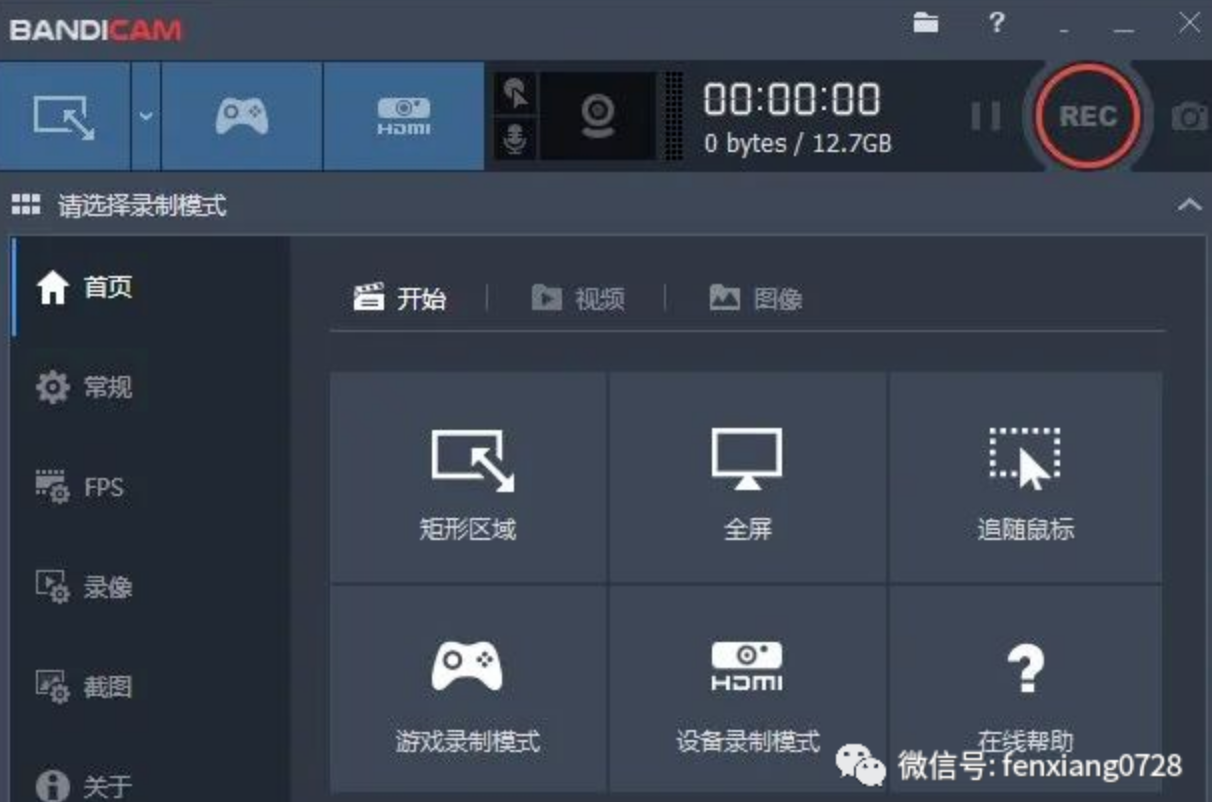Select HDMI device recording mode in top toolbar
This screenshot has width=1212, height=802.
click(404, 116)
